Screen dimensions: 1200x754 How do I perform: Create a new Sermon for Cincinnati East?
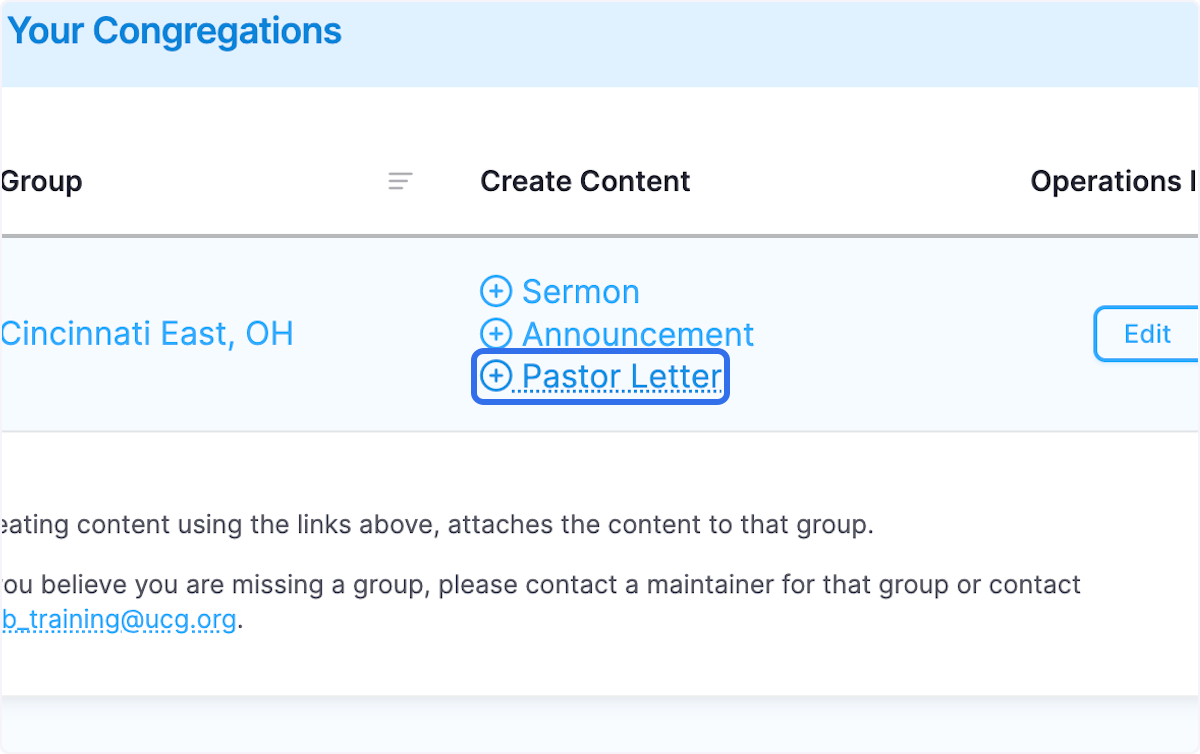click(580, 291)
